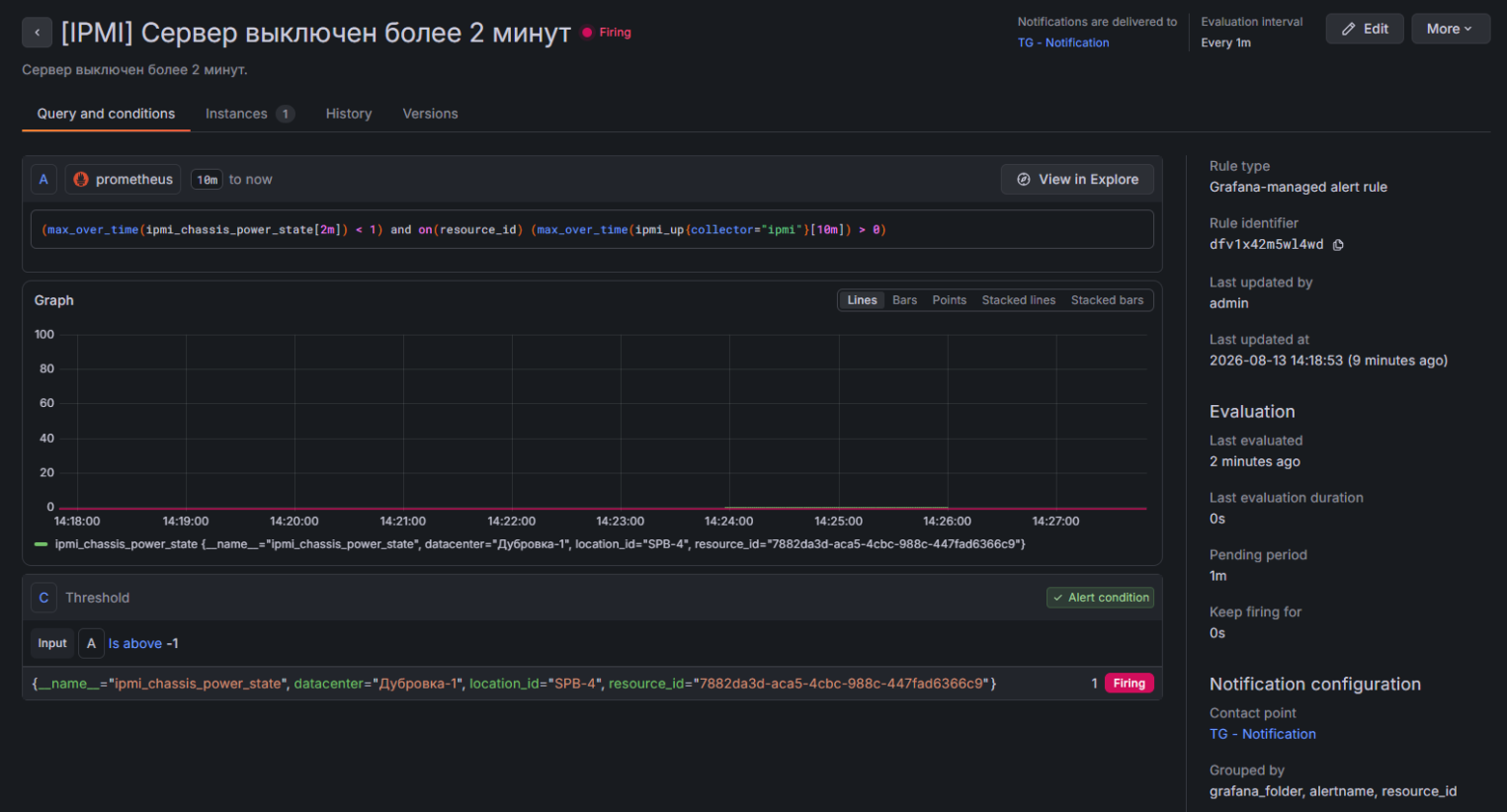This screenshot has width=1507, height=812.
Task: Click the grouped by labels value
Action: click(x=1333, y=791)
